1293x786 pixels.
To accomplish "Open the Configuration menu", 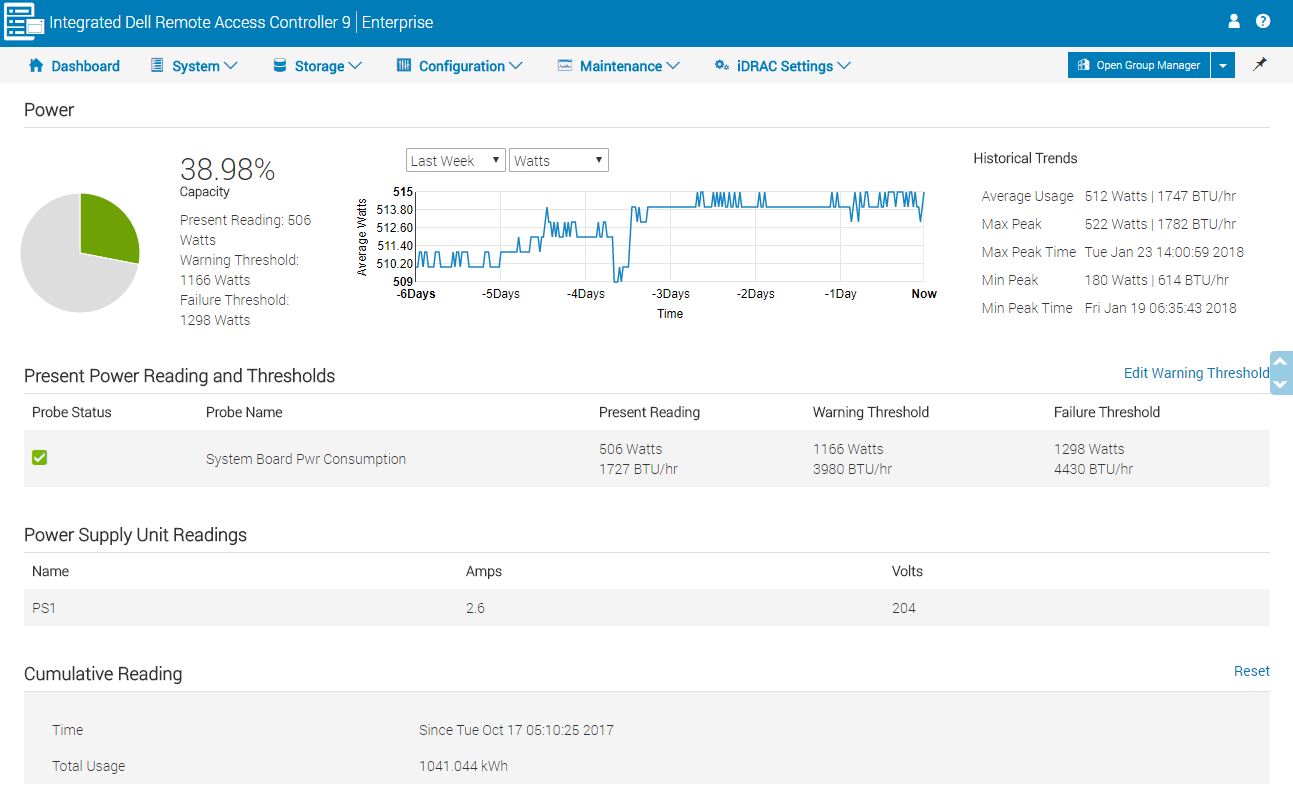I will (x=461, y=66).
